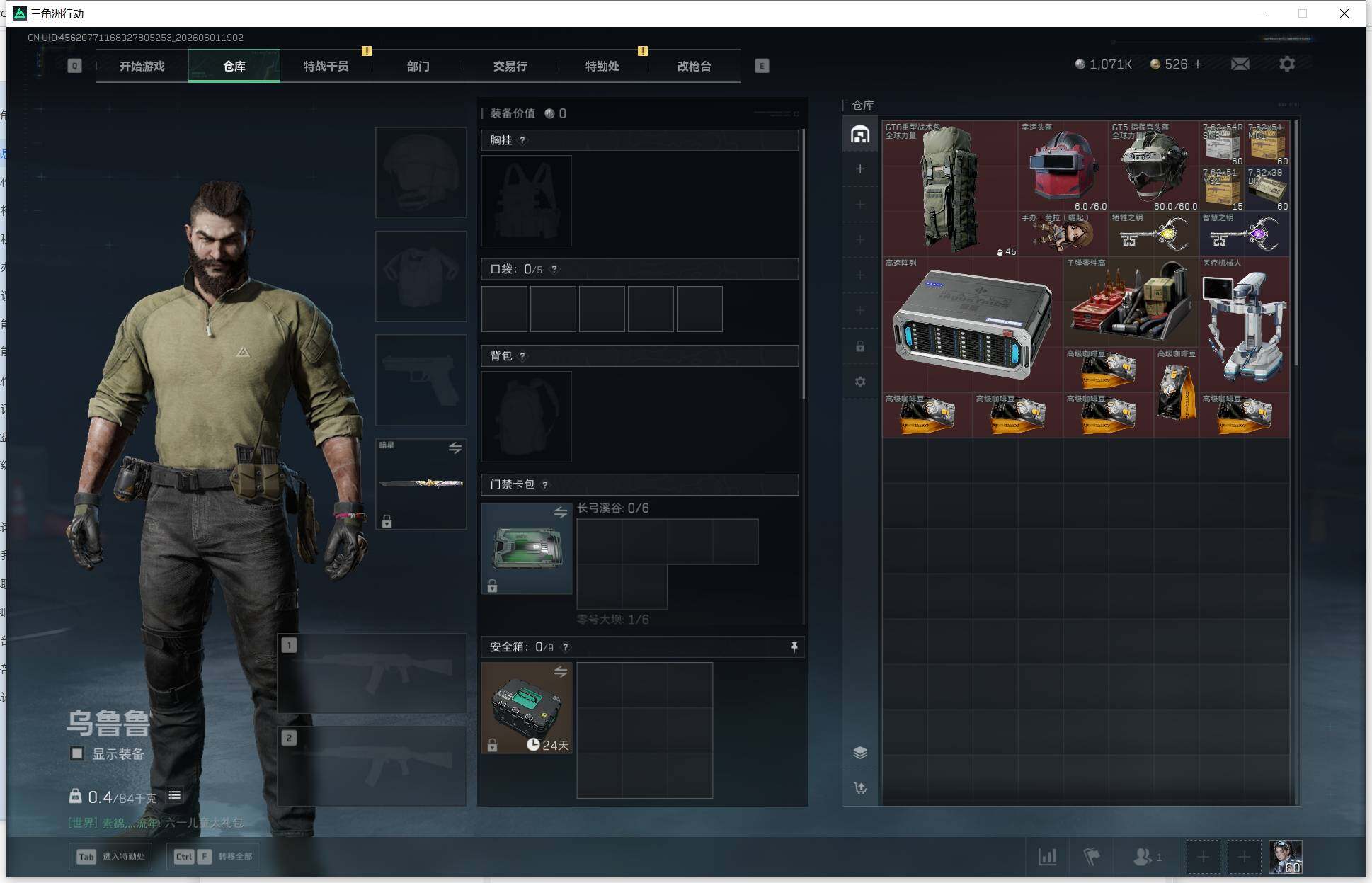Select the 7.62x54R ammo box
Image resolution: width=1372 pixels, height=883 pixels.
tap(1222, 143)
